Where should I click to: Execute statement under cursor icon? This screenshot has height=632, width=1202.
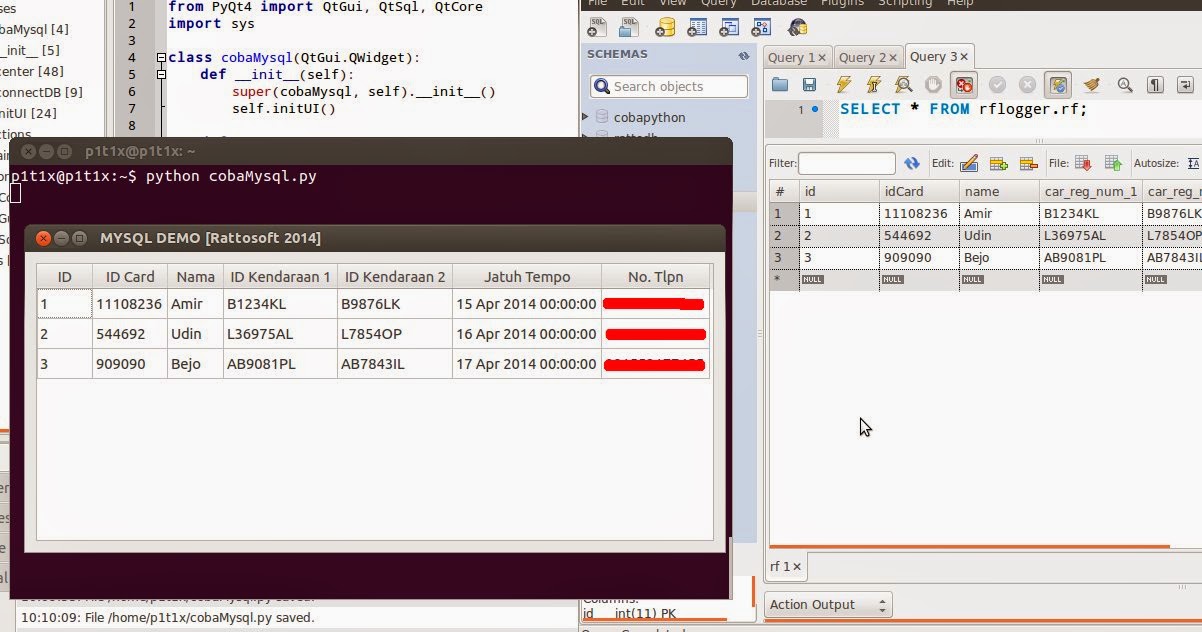point(874,85)
